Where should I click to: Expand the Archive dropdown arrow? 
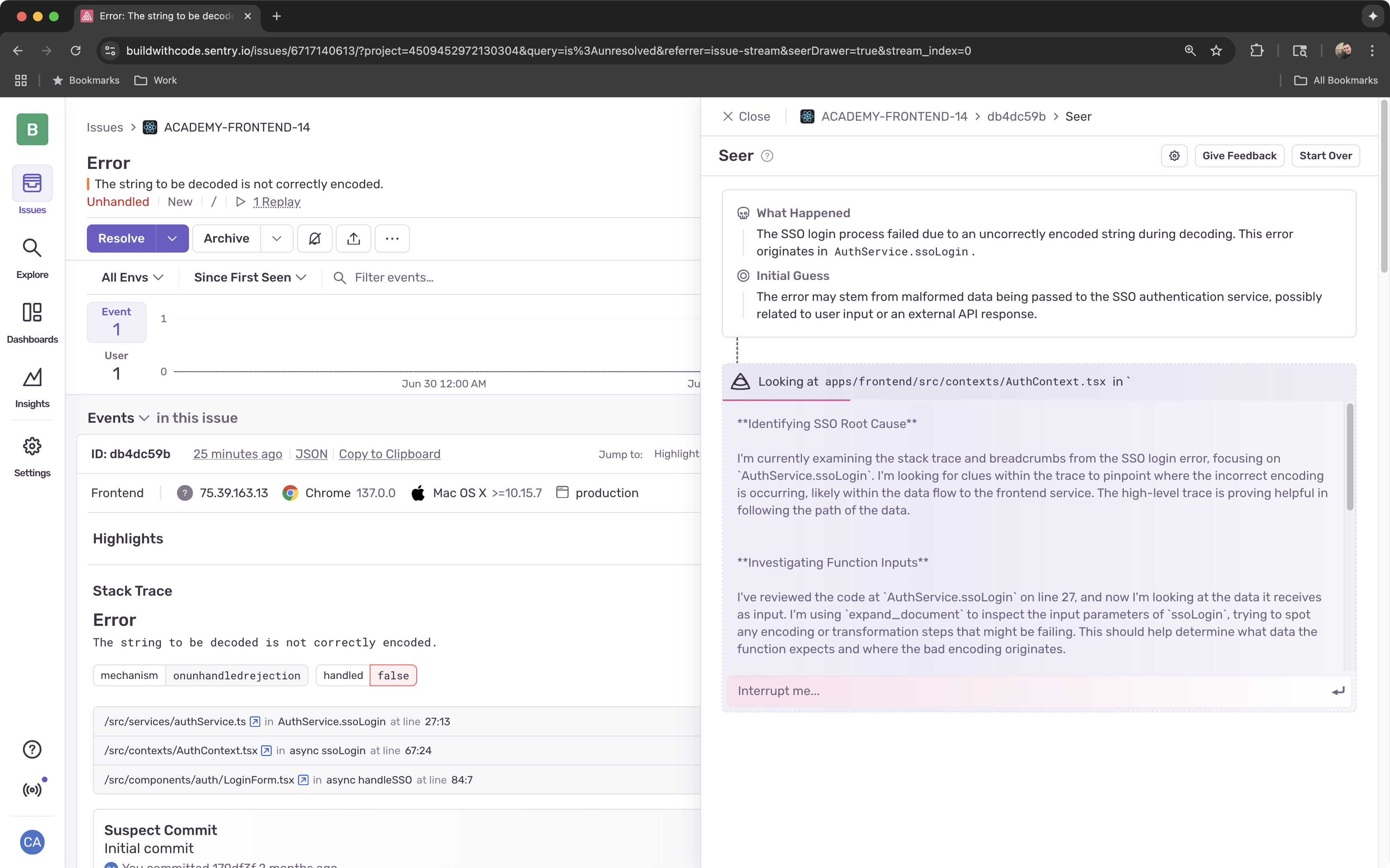[x=277, y=238]
